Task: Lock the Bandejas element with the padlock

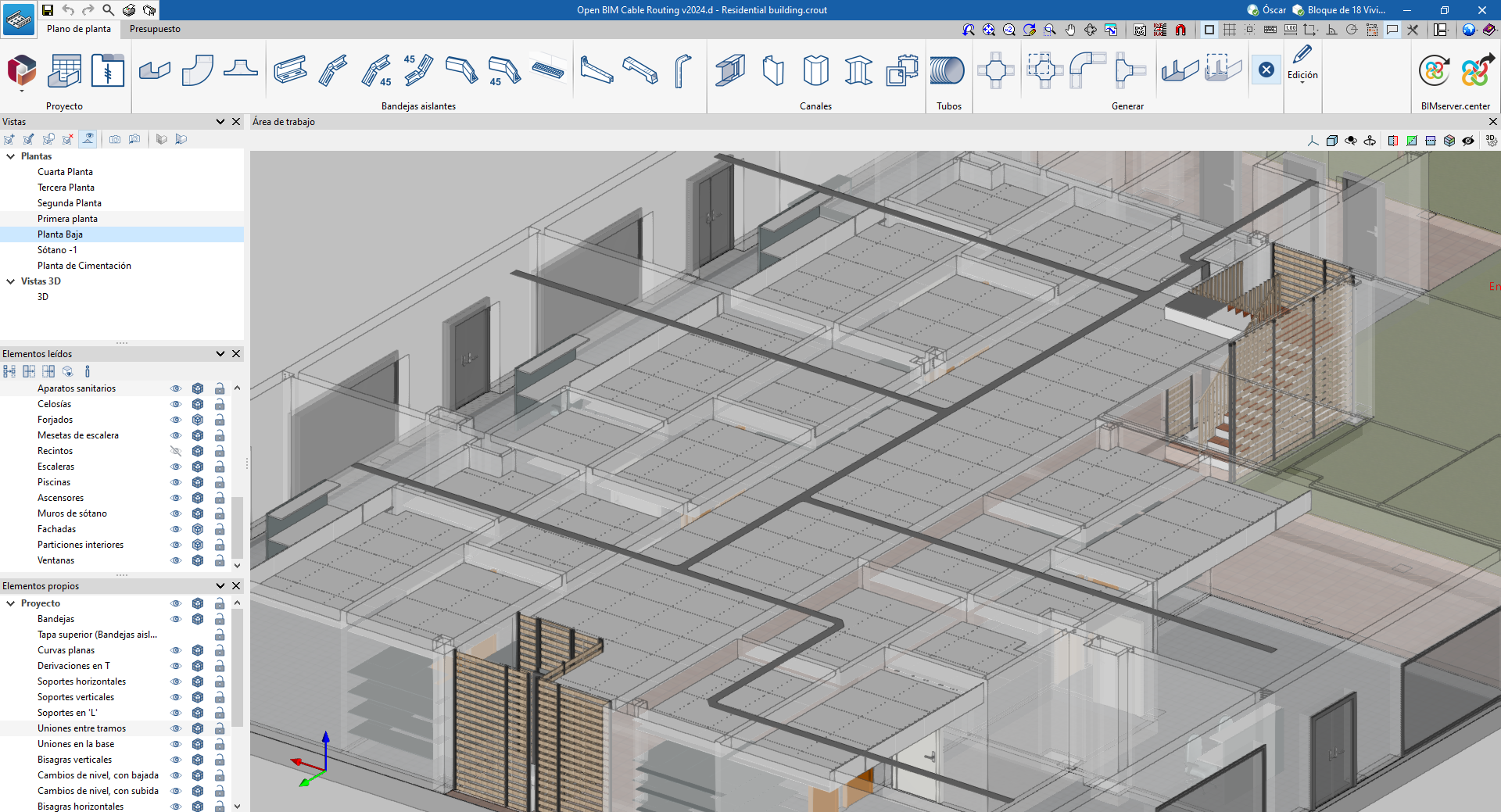Action: (x=220, y=619)
